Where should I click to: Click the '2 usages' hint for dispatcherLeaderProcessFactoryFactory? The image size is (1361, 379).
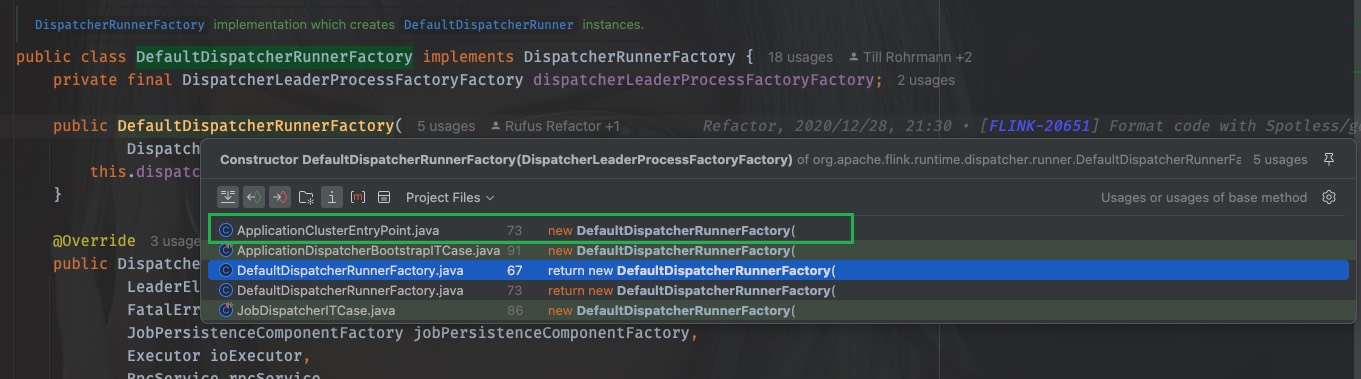(x=925, y=80)
